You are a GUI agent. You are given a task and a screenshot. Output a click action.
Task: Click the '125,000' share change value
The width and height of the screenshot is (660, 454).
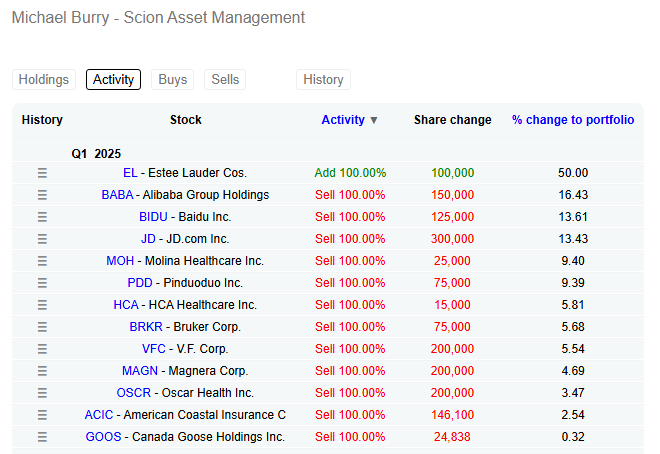[x=452, y=217]
